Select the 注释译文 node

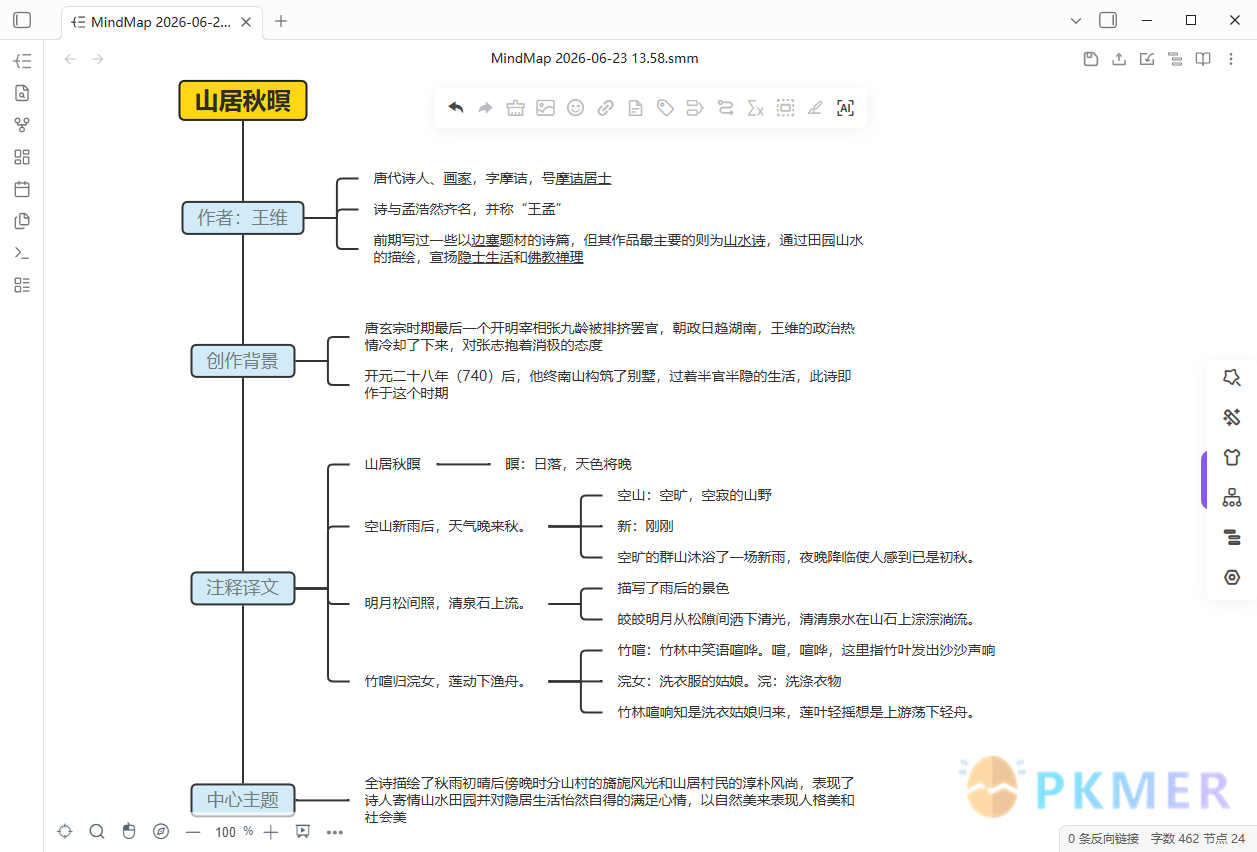(243, 587)
